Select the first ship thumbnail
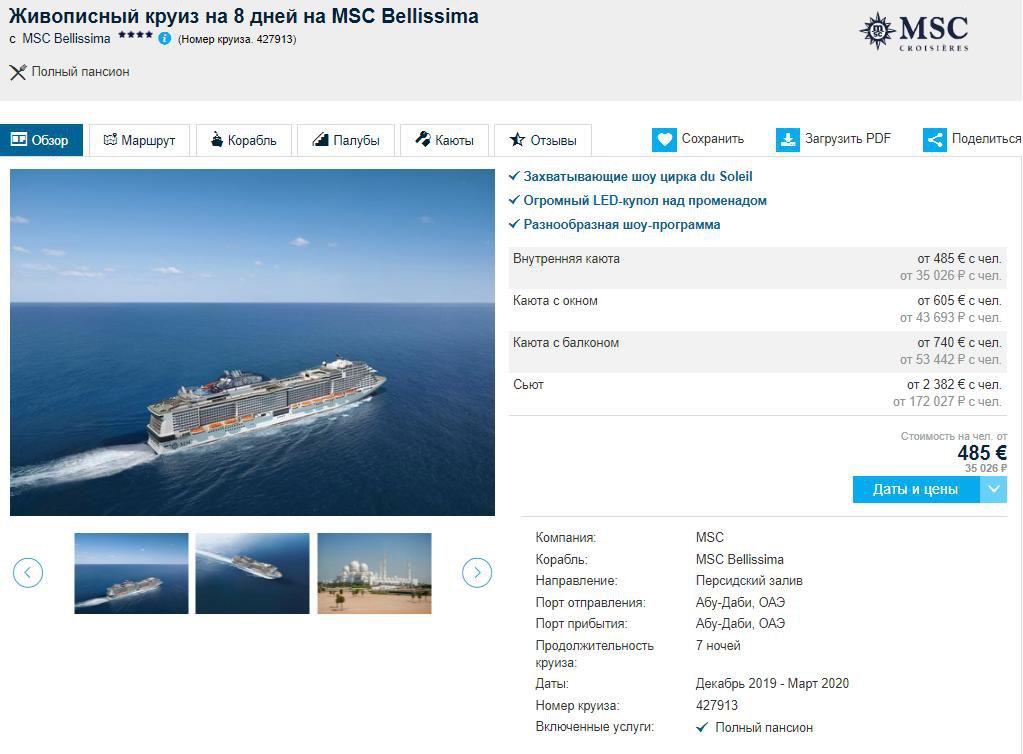 coord(131,573)
